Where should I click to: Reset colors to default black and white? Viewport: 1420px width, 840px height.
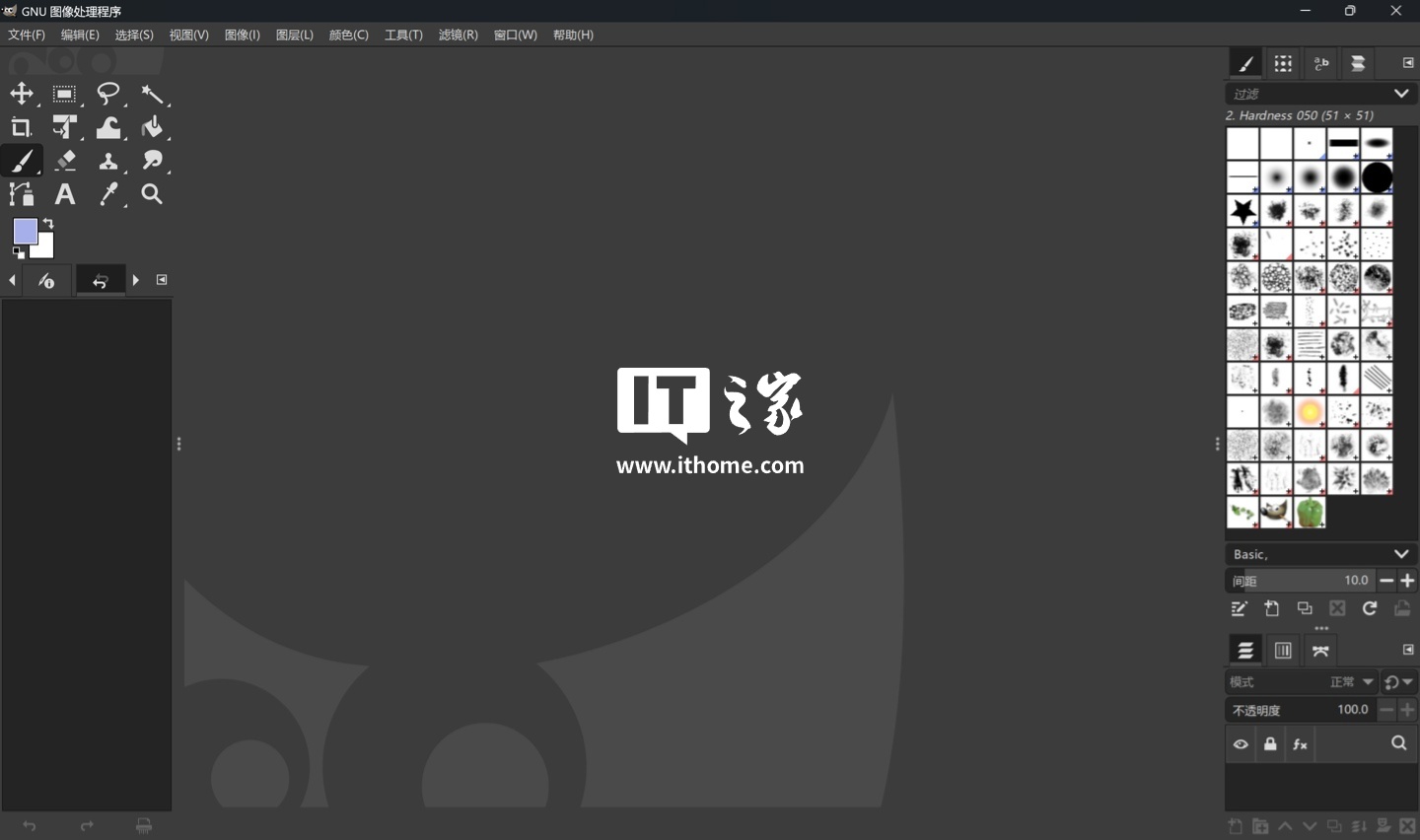point(18,253)
